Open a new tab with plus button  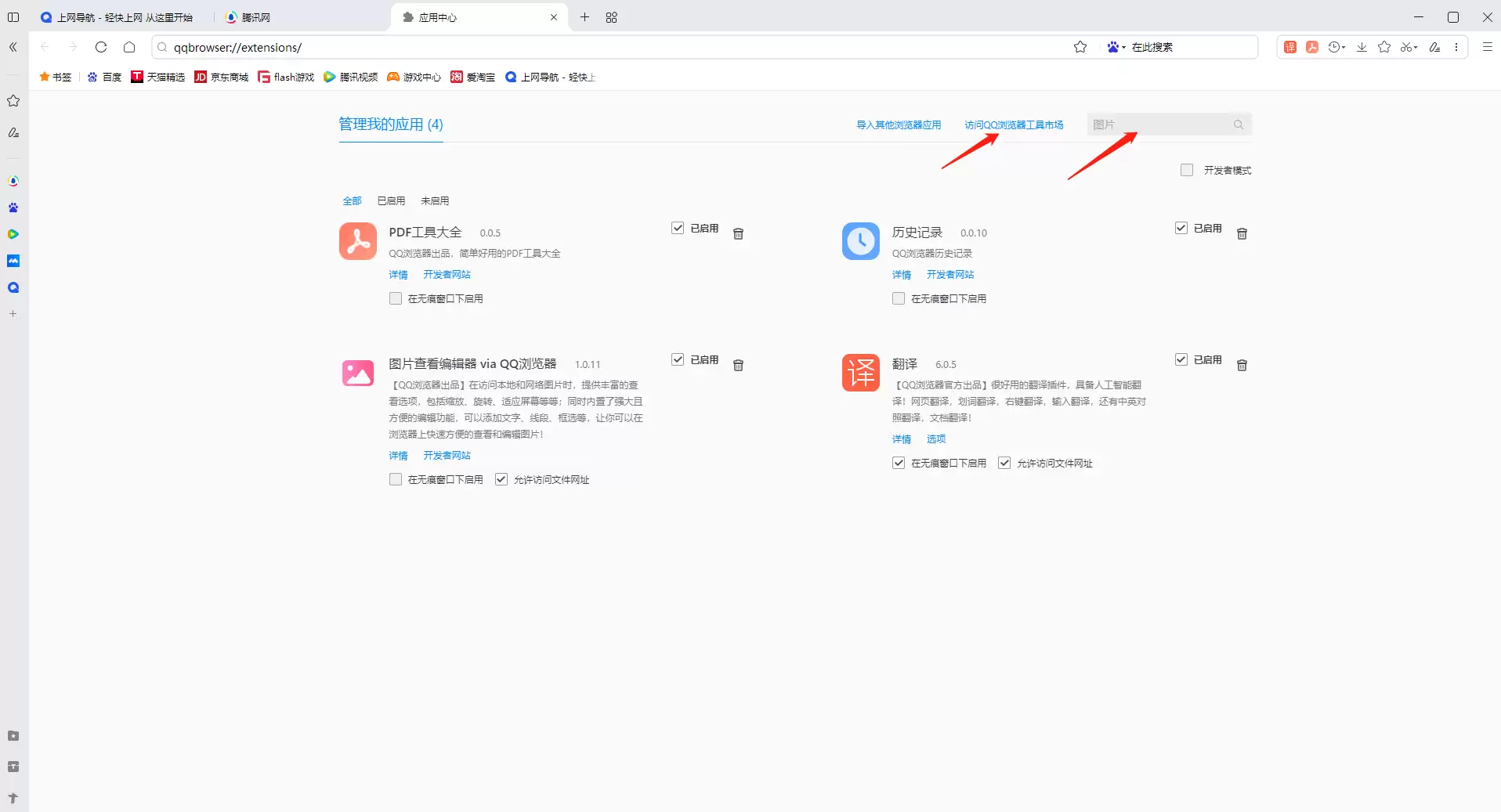584,17
